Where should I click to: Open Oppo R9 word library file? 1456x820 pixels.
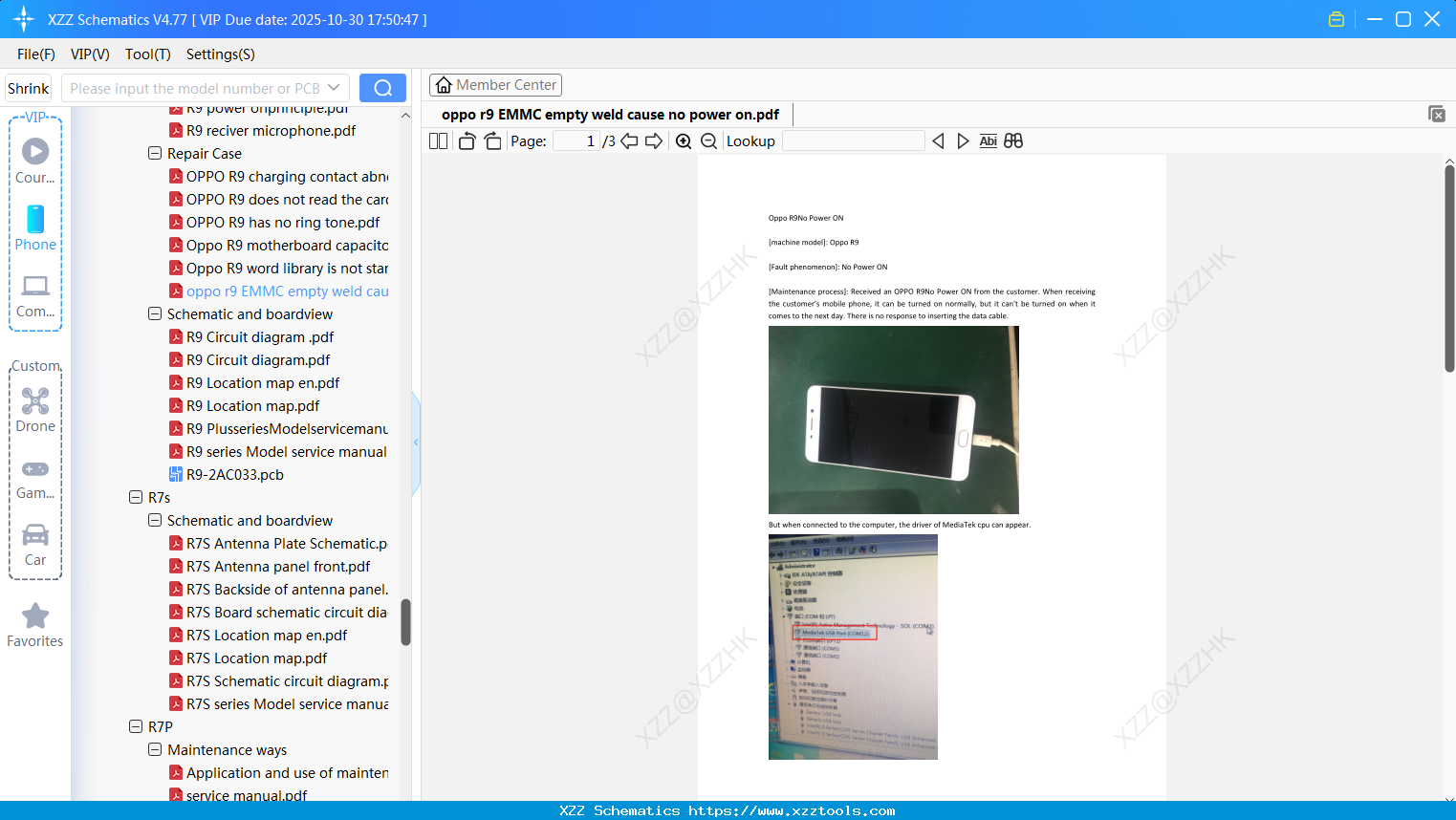click(287, 268)
